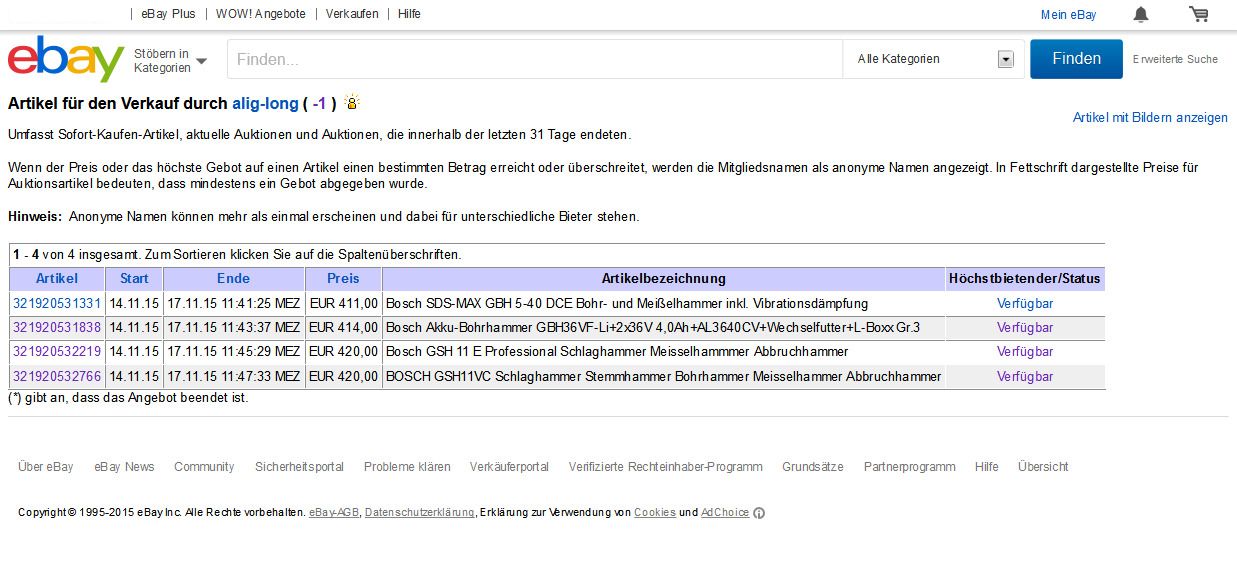Open eBay Plus in top menu
Screen dimensions: 1237x570
pyautogui.click(x=168, y=14)
